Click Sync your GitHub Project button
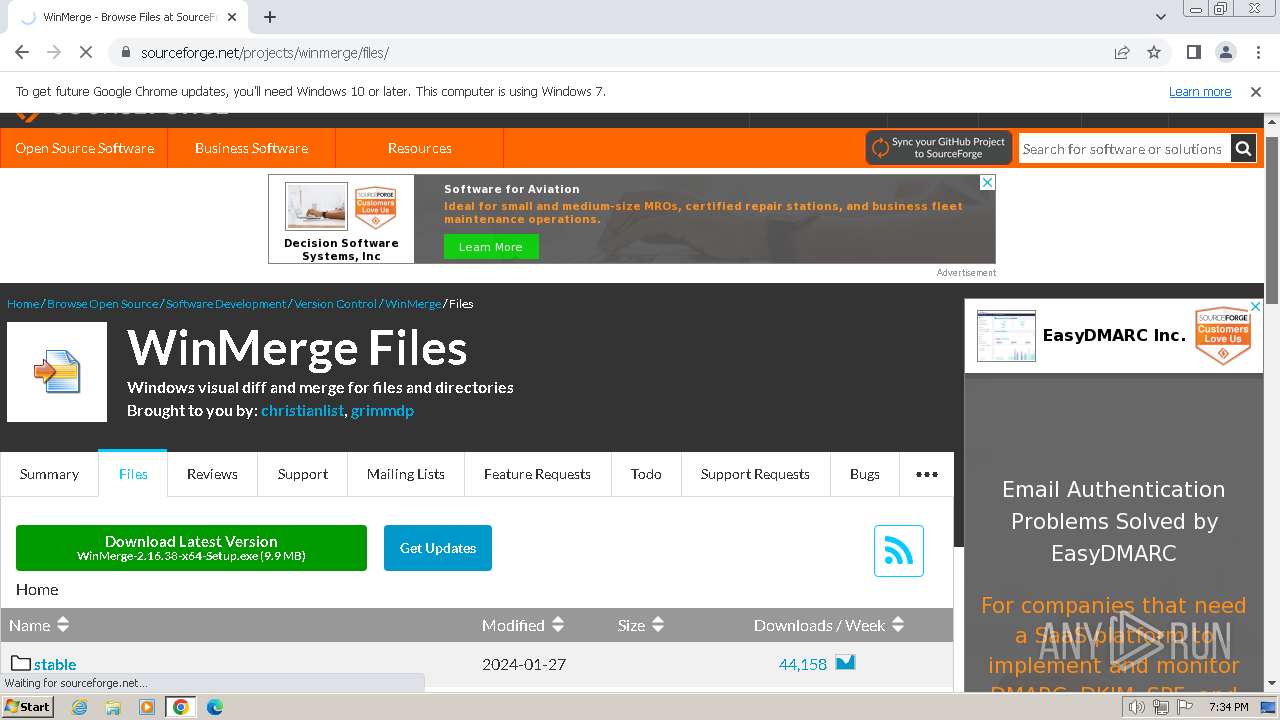1280x720 pixels. (939, 148)
